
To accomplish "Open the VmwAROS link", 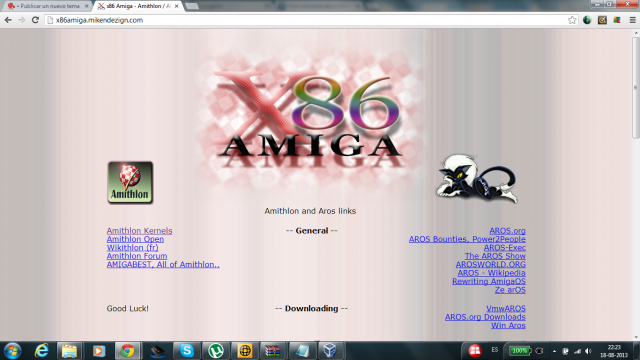I will pyautogui.click(x=506, y=309).
